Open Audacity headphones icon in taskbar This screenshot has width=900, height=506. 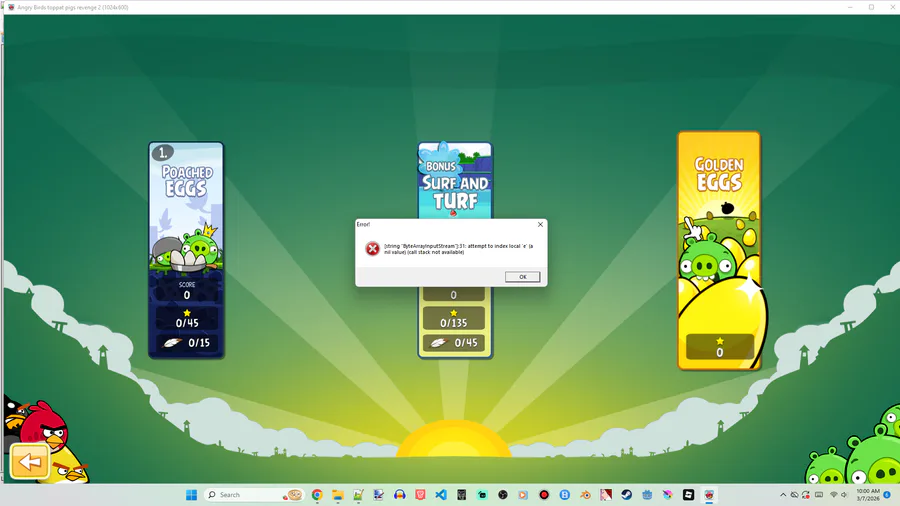coord(399,495)
